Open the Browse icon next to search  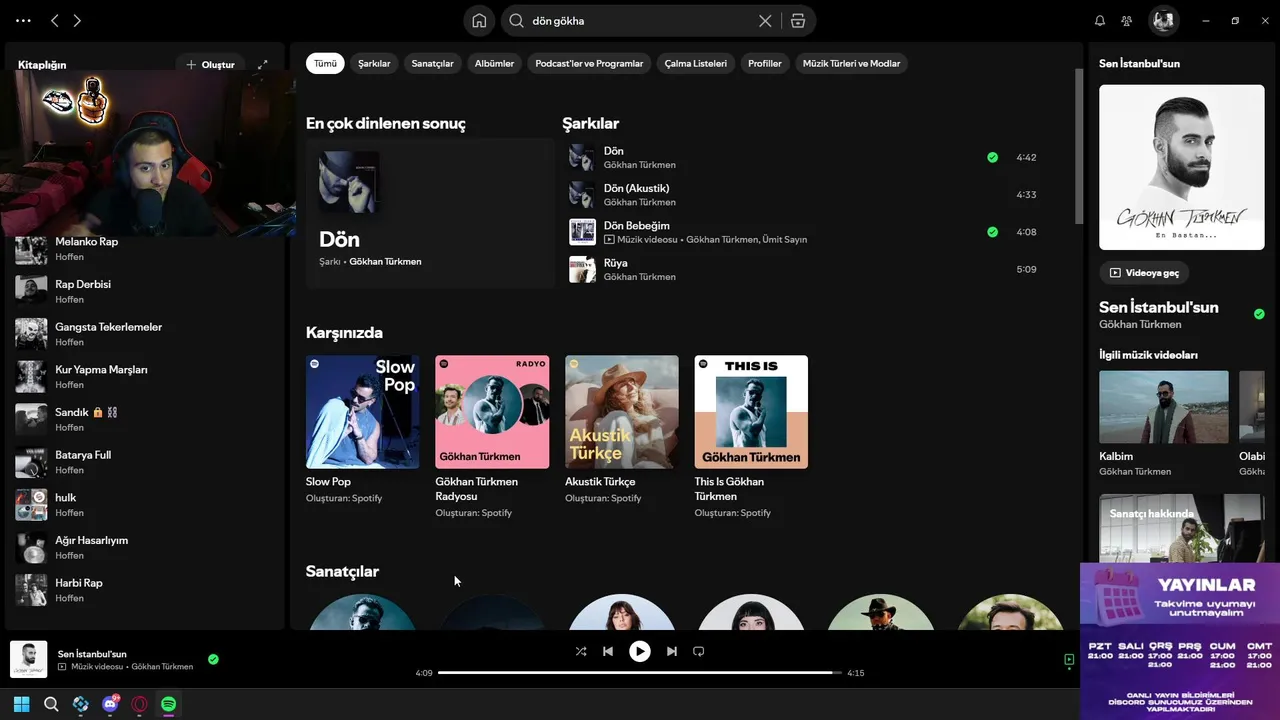(797, 20)
